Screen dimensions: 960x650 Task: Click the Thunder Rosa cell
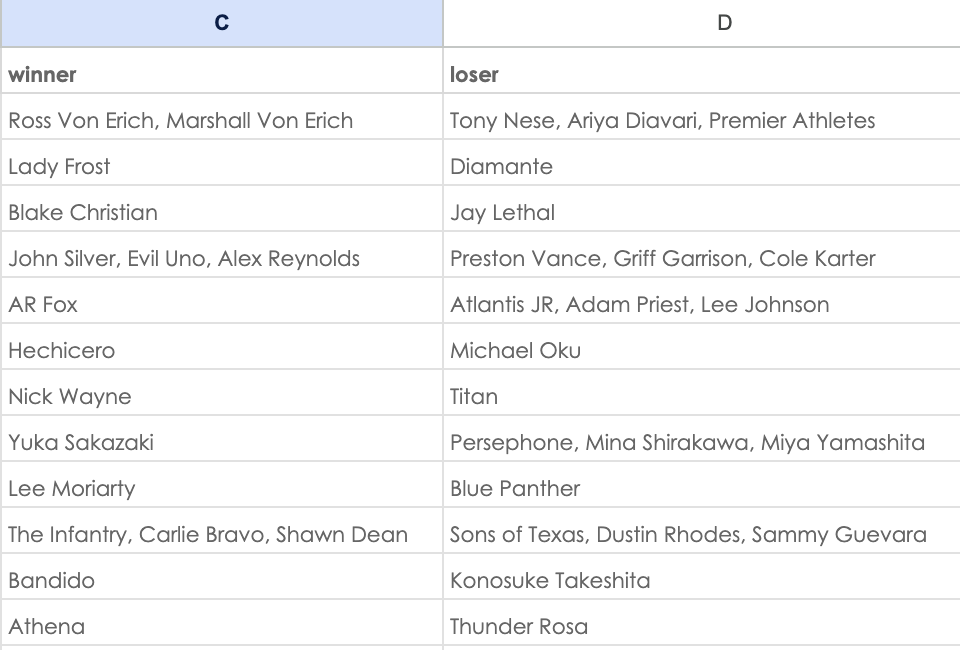click(x=702, y=622)
